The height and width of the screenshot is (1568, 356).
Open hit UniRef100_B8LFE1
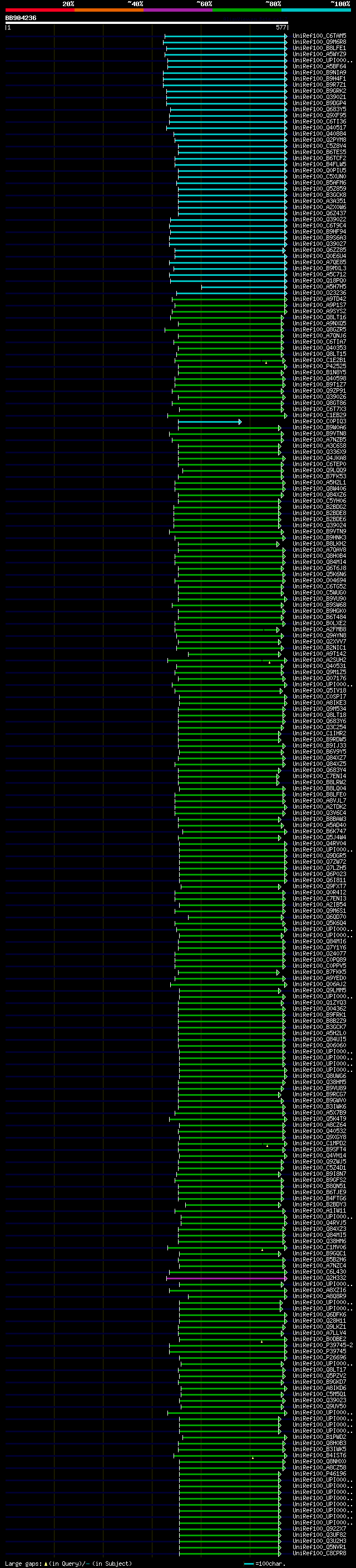pos(319,48)
